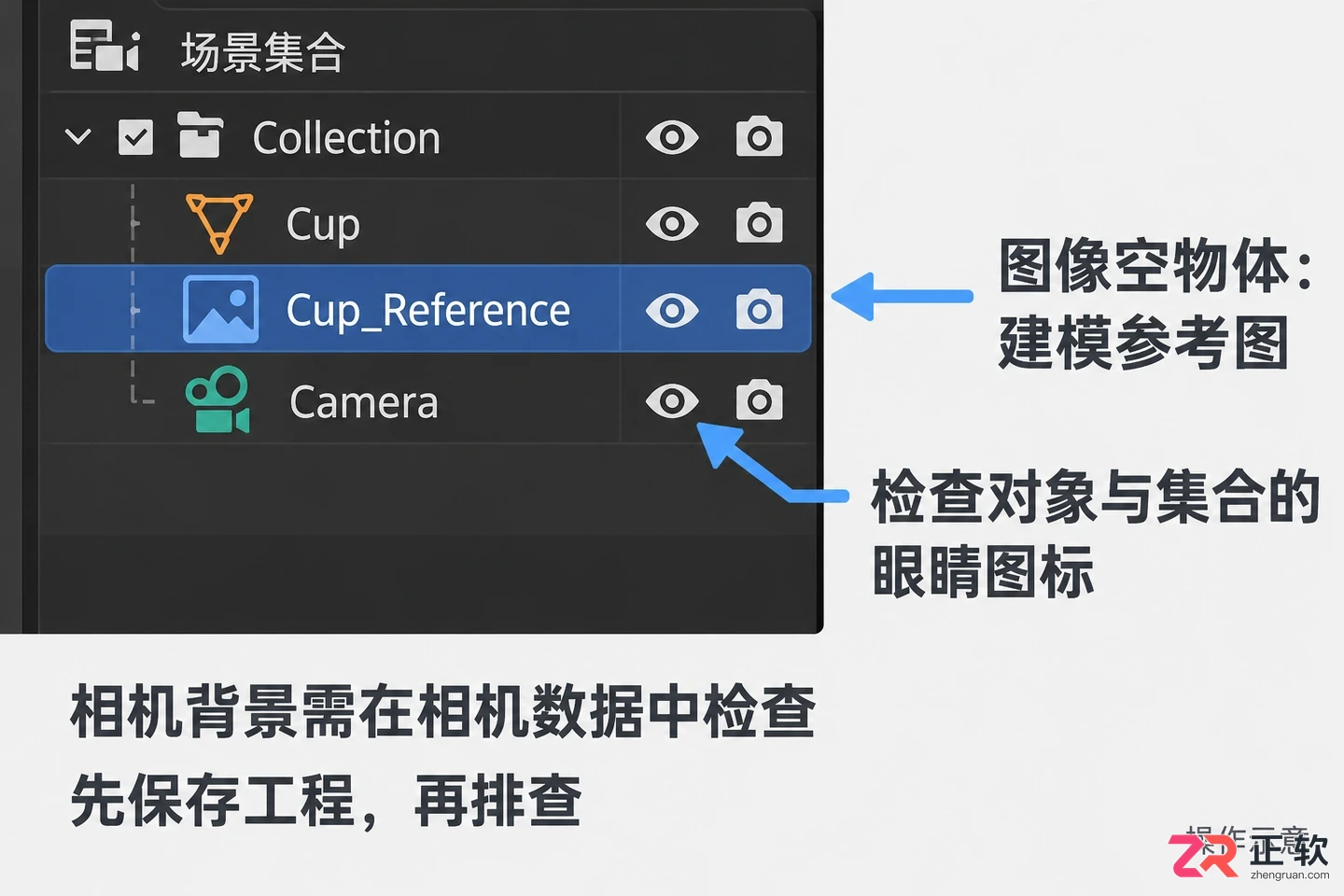Disable Cup in renders via camera icon
The image size is (1344, 896).
pyautogui.click(x=759, y=223)
